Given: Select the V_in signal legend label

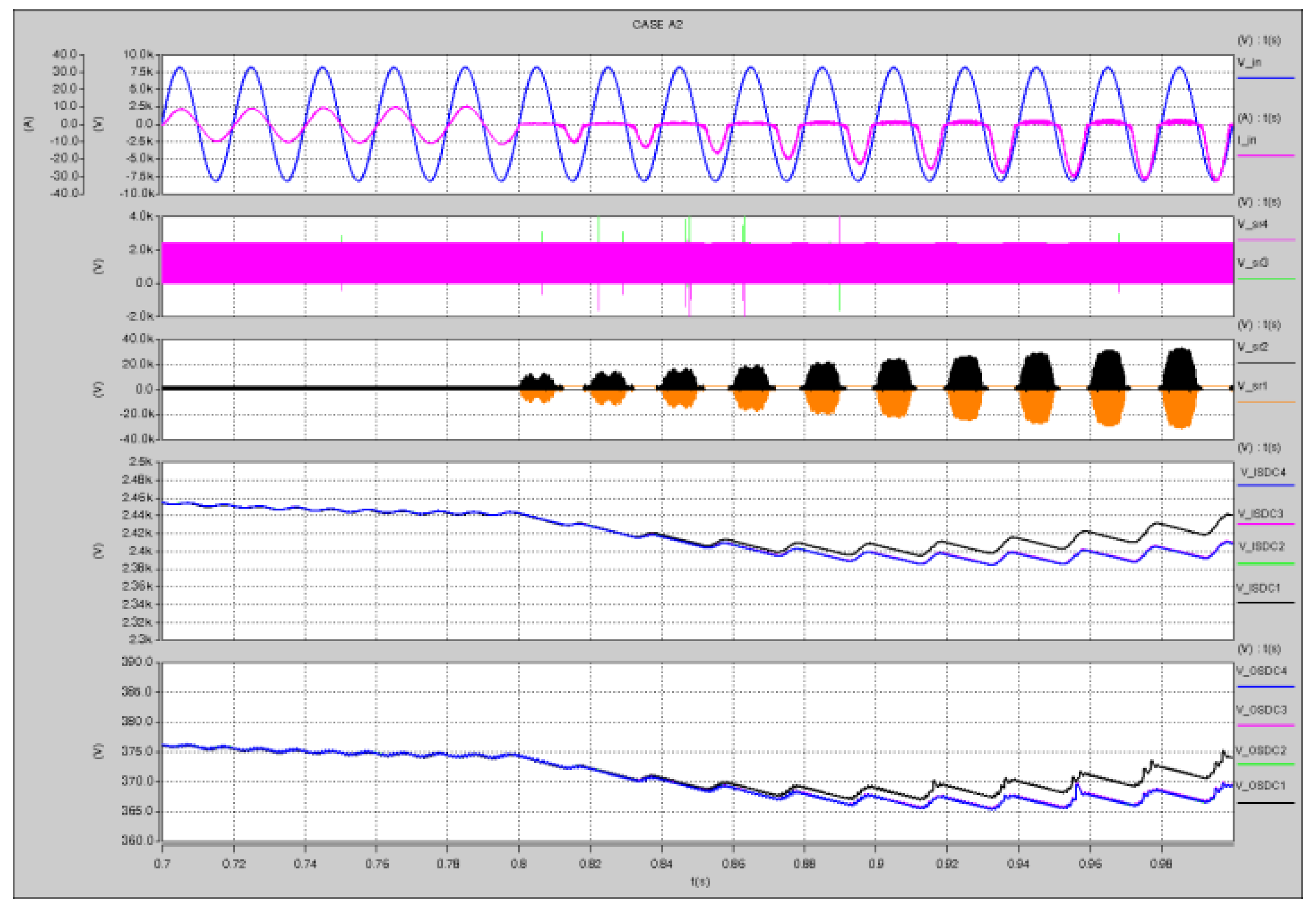Looking at the screenshot, I should [1249, 62].
